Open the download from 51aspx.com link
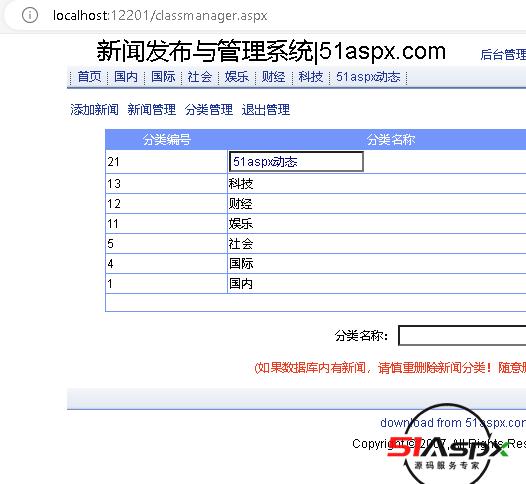The height and width of the screenshot is (484, 526). pyautogui.click(x=453, y=423)
